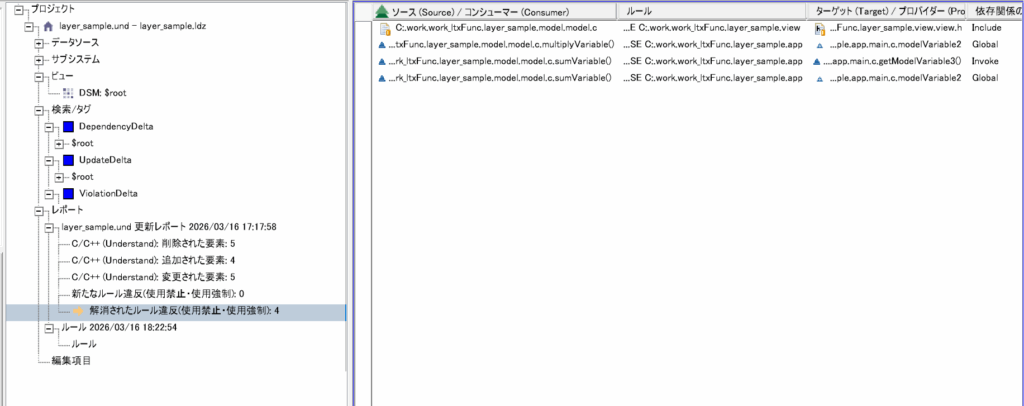Click the 依存関係 column header
1024x406 pixels.
pos(994,11)
